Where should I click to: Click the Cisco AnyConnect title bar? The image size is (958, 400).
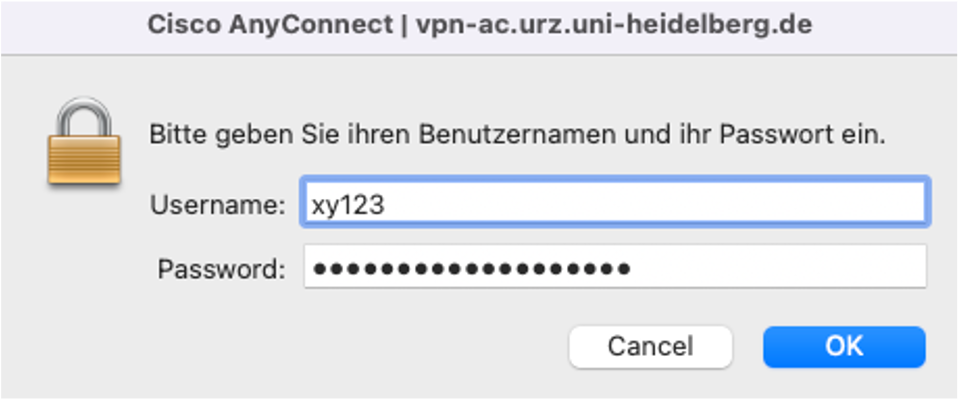pos(479,26)
